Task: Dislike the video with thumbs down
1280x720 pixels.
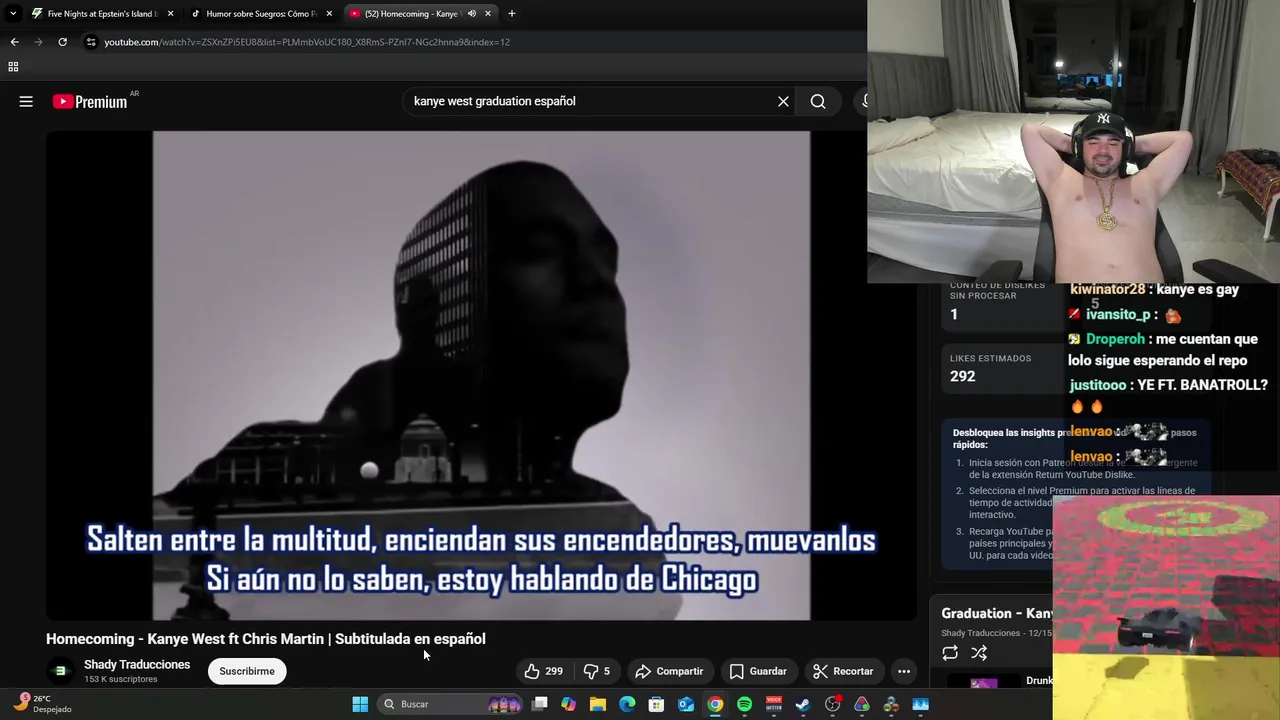Action: coord(596,671)
